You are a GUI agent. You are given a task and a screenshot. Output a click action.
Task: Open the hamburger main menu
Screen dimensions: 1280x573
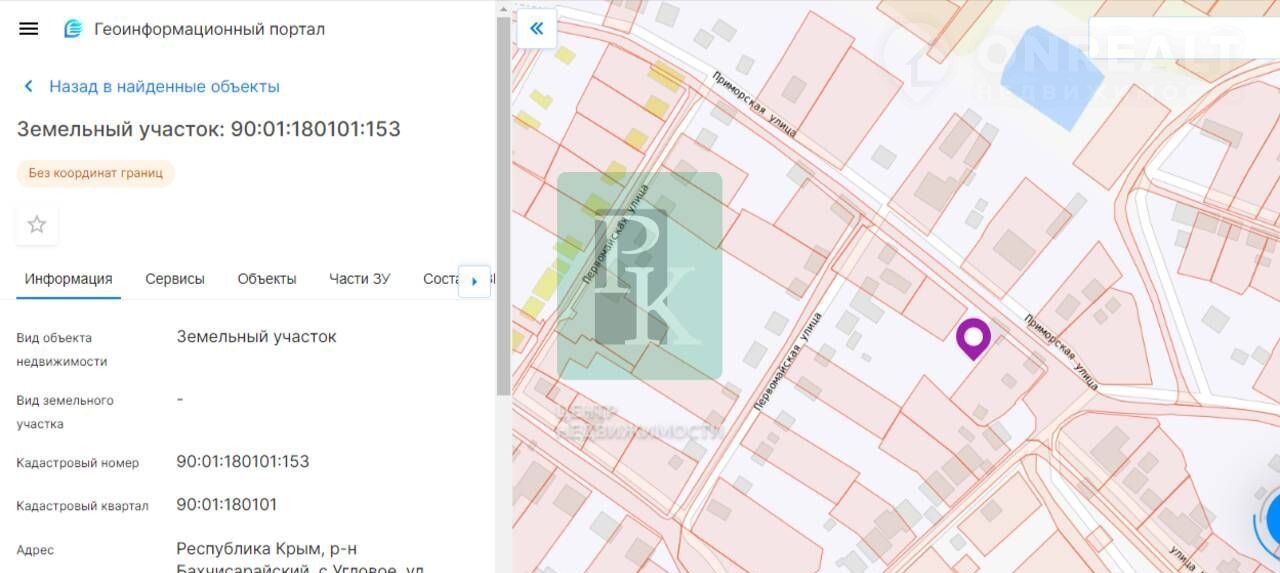(29, 29)
